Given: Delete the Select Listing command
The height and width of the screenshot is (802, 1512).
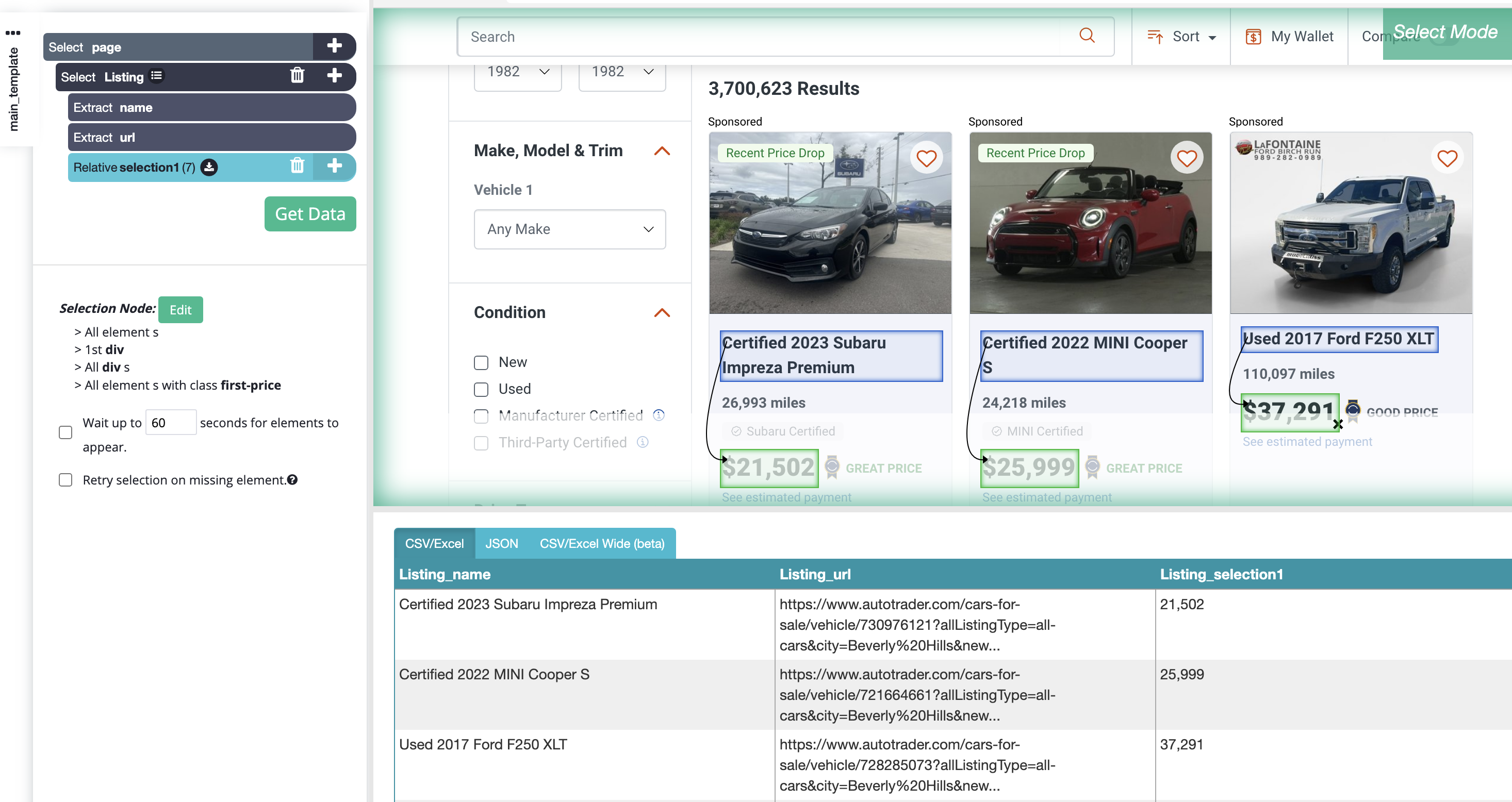Looking at the screenshot, I should coord(297,76).
